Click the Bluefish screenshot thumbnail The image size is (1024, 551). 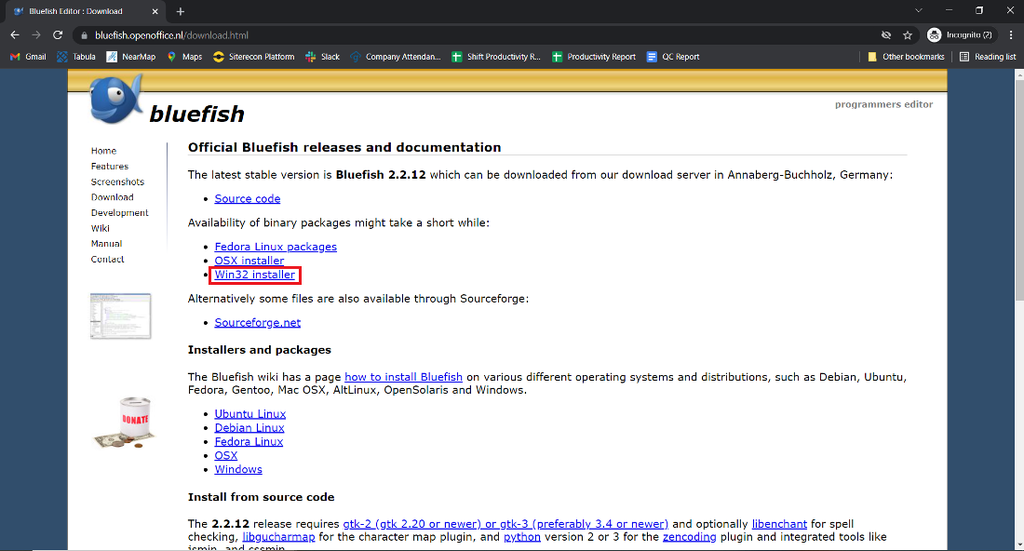[x=120, y=316]
